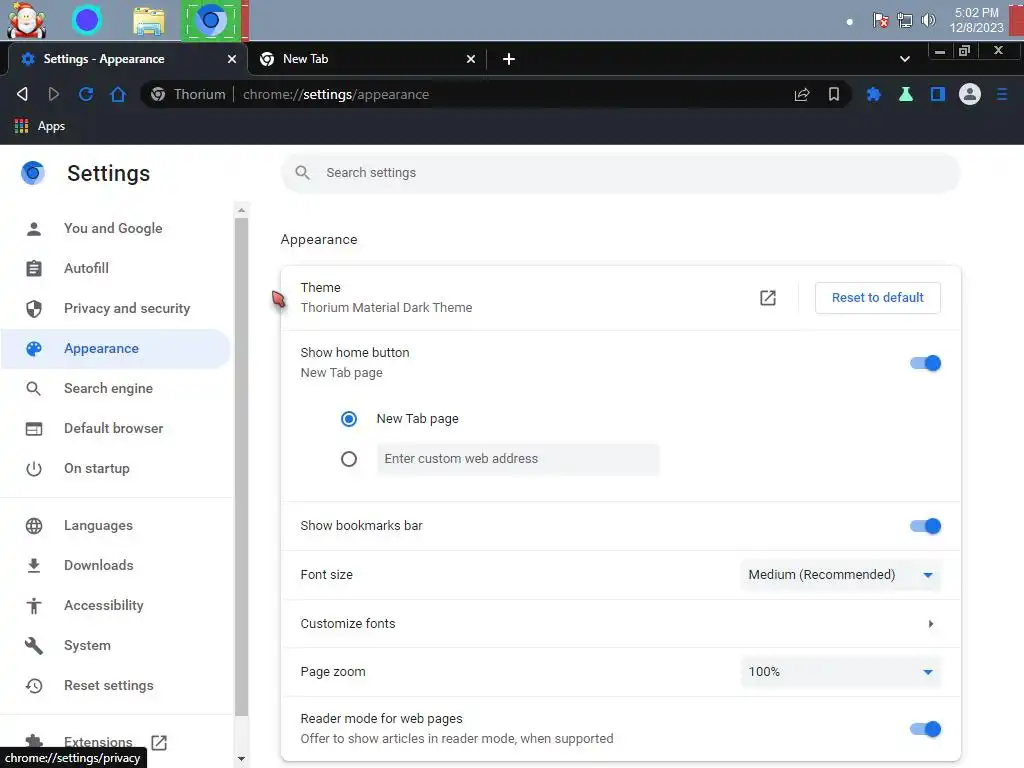This screenshot has height=768, width=1024.
Task: Click the sidebar scrollbar thumb
Action: pyautogui.click(x=242, y=466)
